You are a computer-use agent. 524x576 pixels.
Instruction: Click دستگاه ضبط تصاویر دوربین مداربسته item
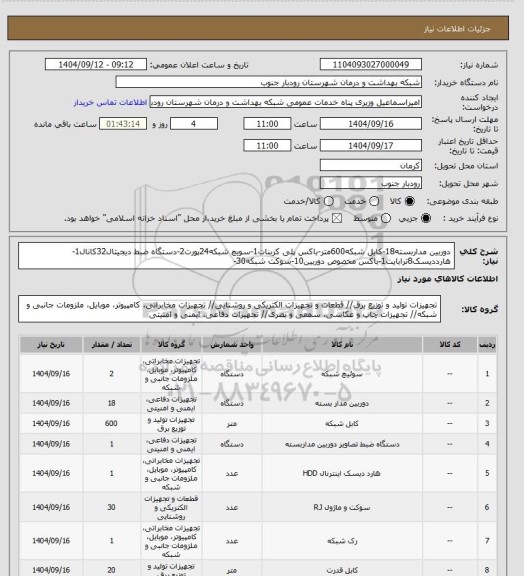pyautogui.click(x=342, y=444)
